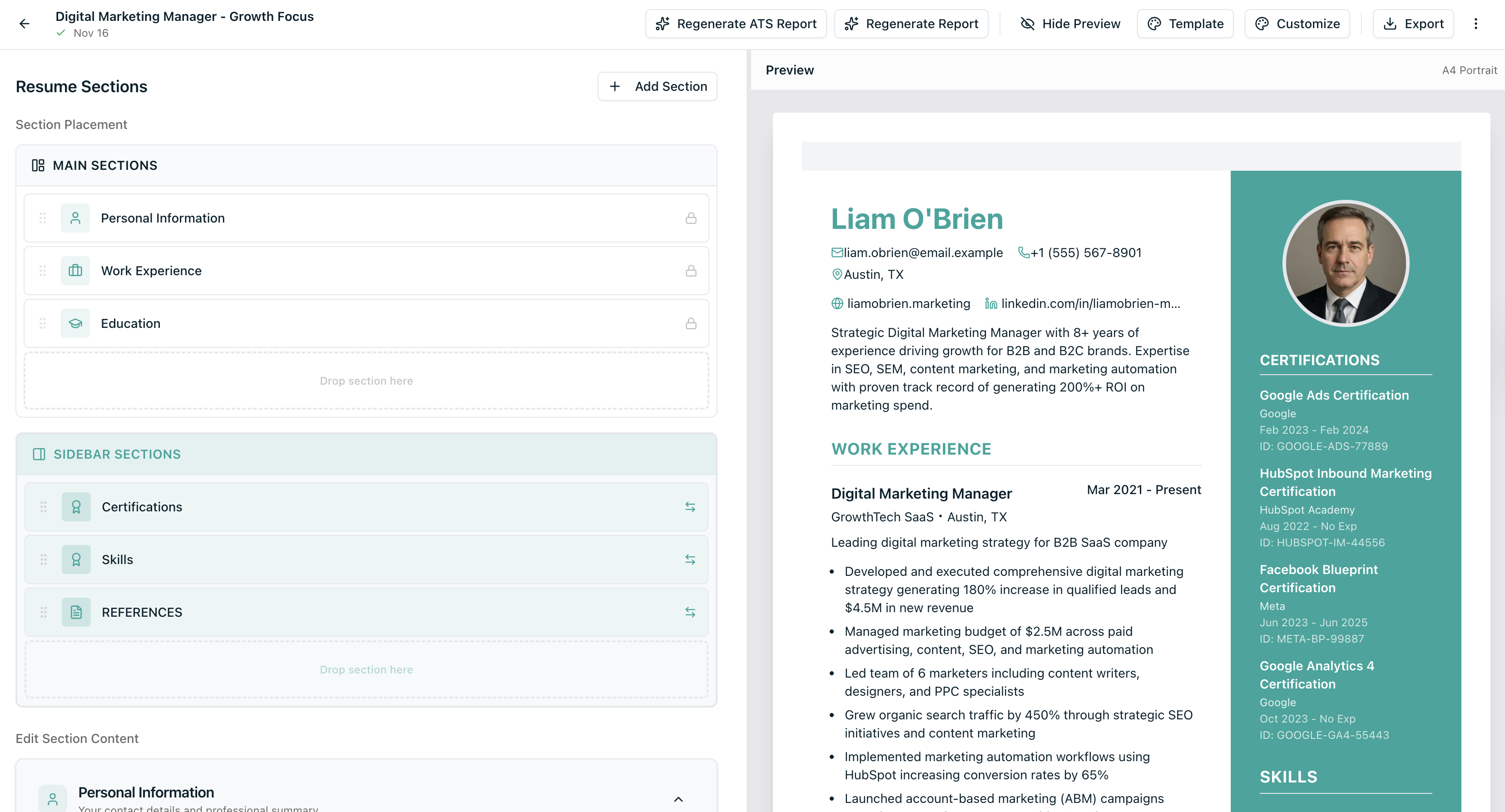Click lock icon on Work Experience row
This screenshot has width=1505, height=812.
[691, 271]
